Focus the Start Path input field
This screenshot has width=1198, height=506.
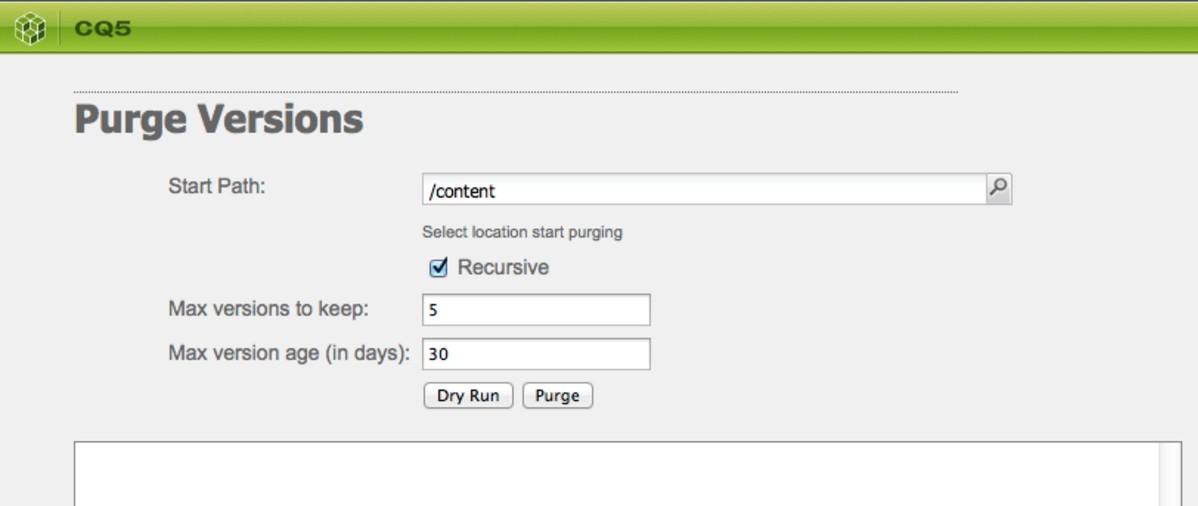click(704, 189)
